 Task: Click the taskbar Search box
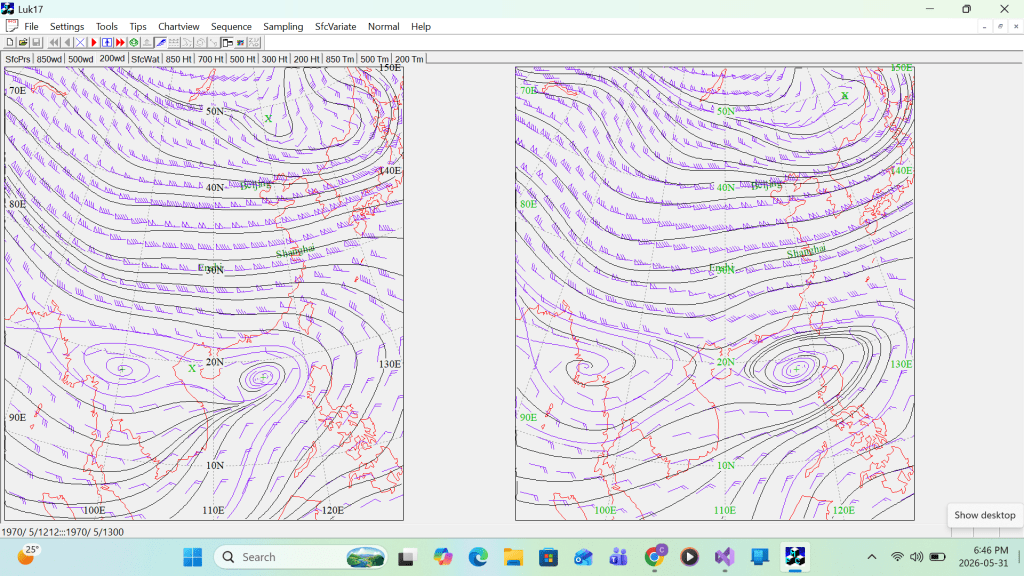[300, 557]
